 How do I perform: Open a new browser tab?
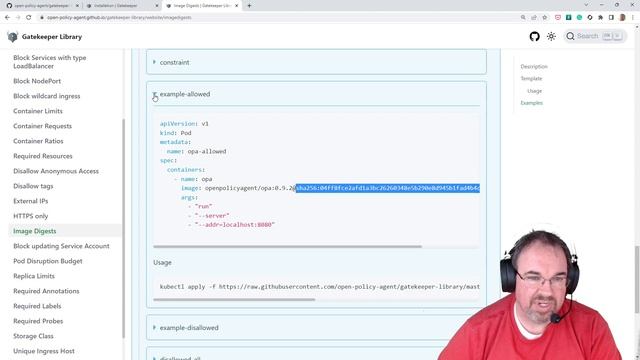pyautogui.click(x=249, y=6)
